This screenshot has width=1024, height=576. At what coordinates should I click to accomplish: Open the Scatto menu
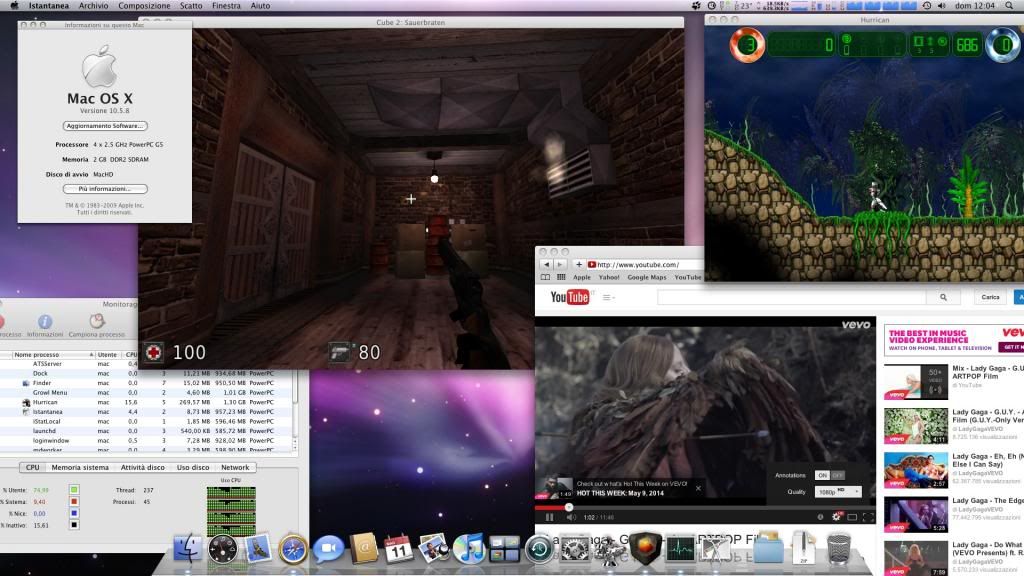191,5
